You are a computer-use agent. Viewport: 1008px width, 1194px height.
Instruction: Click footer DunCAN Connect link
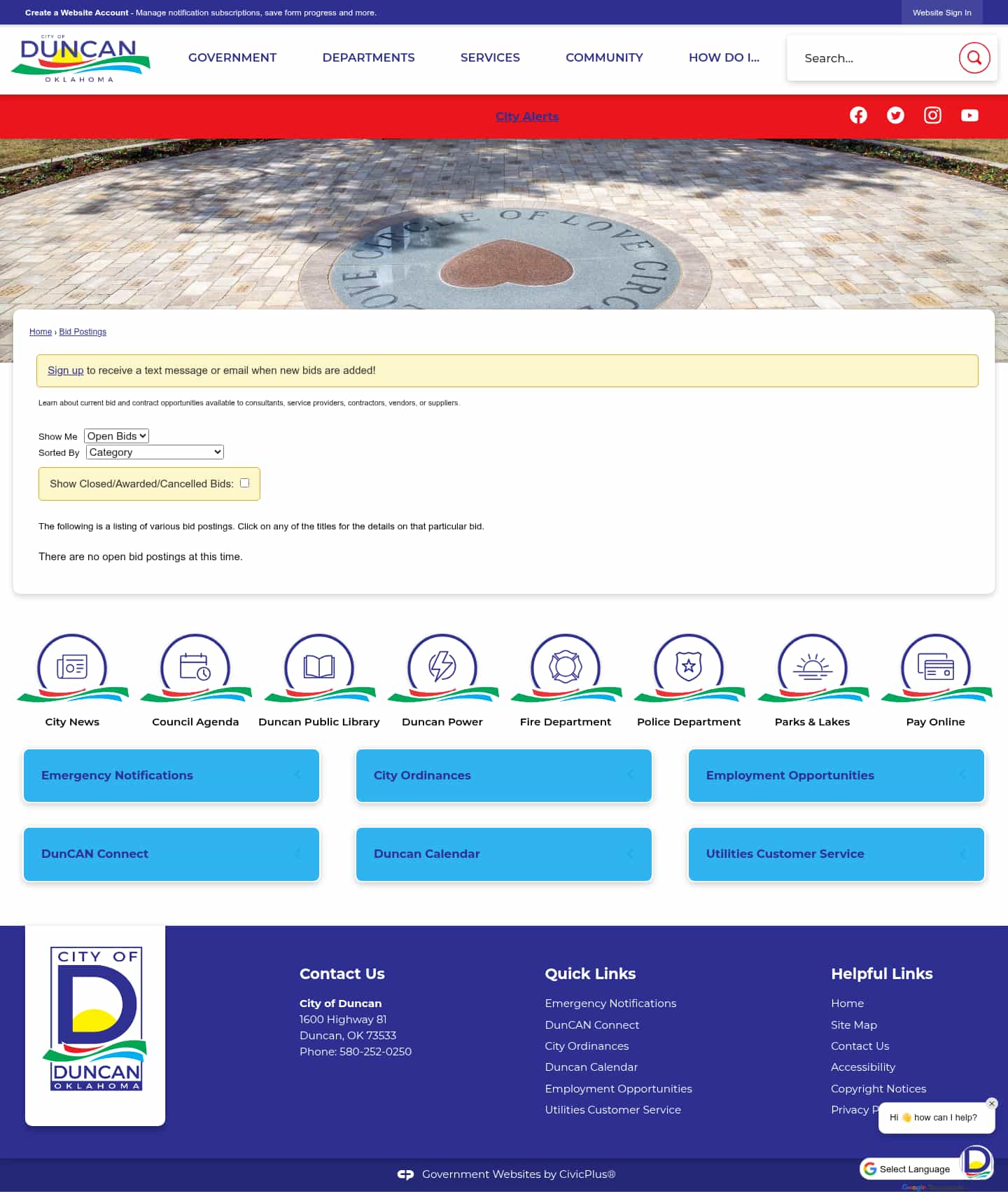tap(592, 1025)
